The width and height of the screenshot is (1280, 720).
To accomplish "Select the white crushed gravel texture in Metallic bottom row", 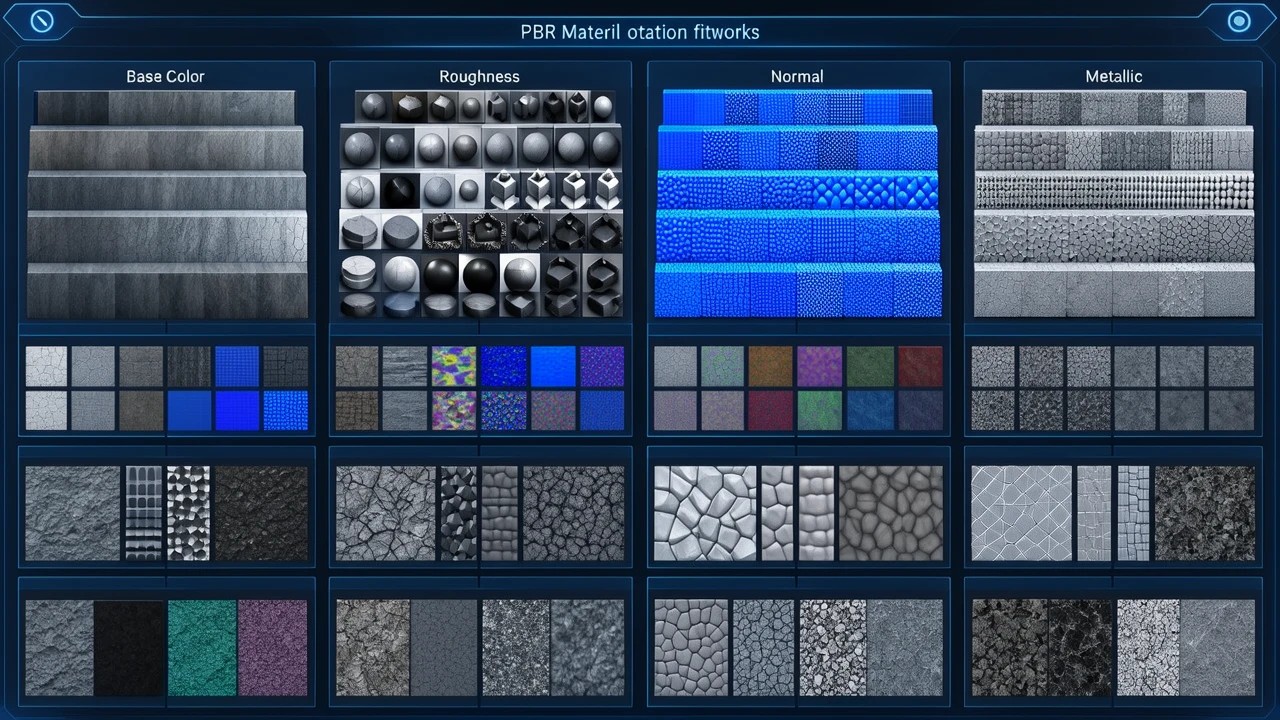I will [1148, 648].
